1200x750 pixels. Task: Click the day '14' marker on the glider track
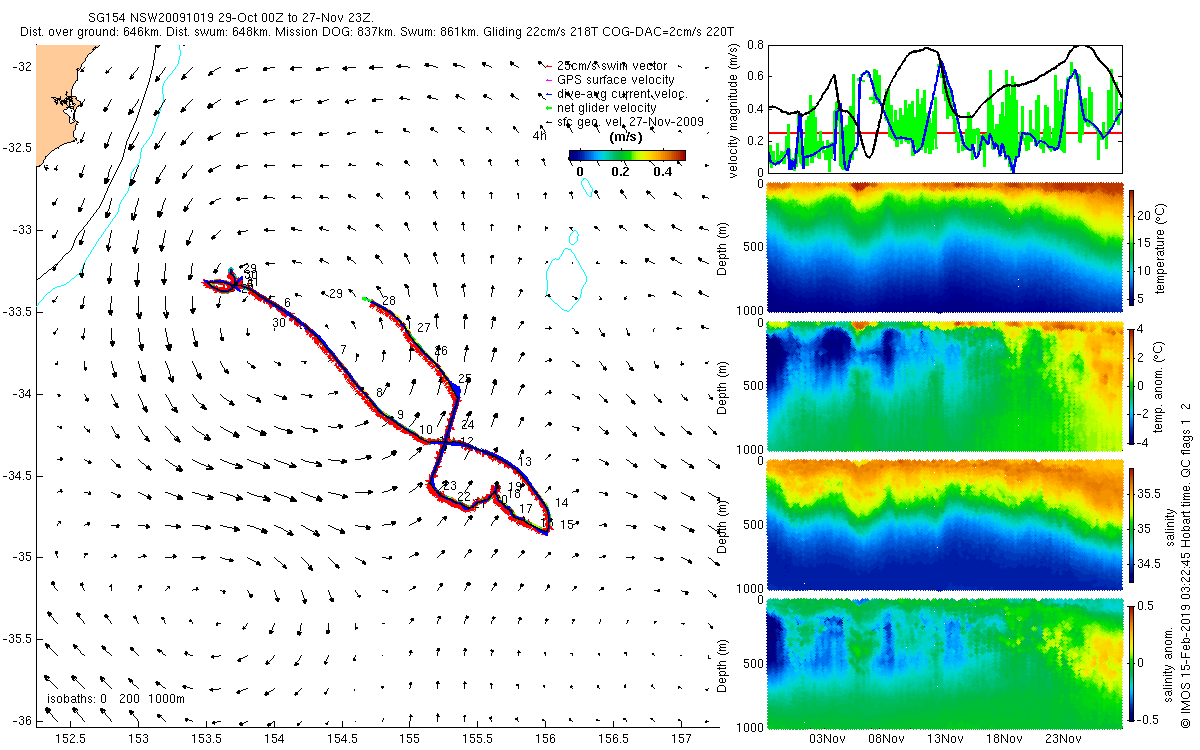tap(562, 503)
